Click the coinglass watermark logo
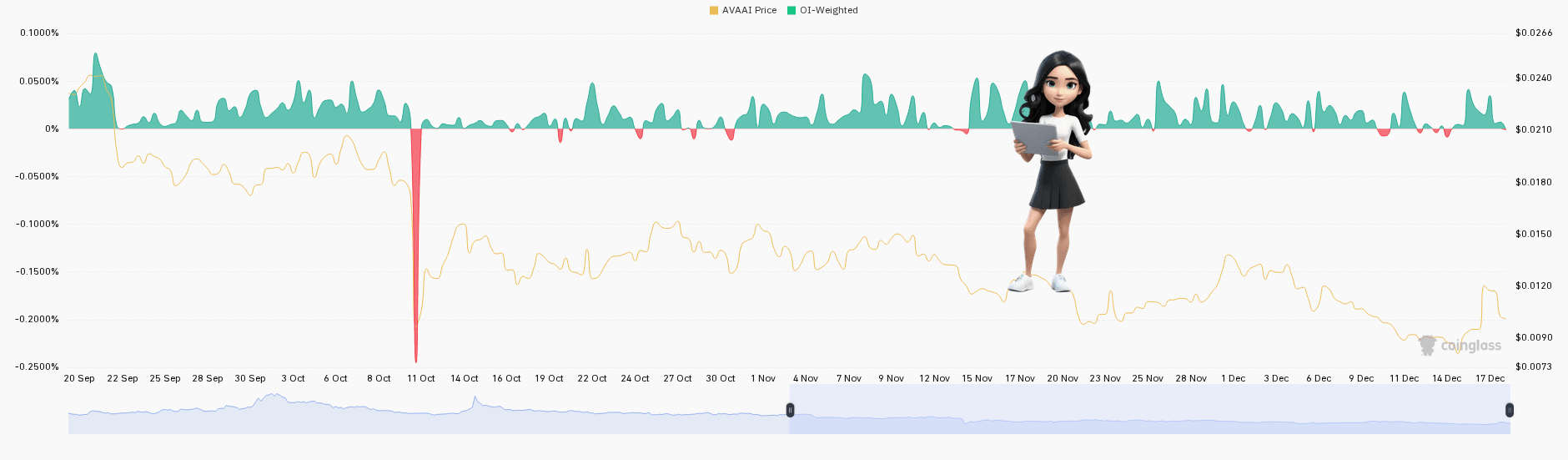This screenshot has height=460, width=1568. pos(1460,346)
